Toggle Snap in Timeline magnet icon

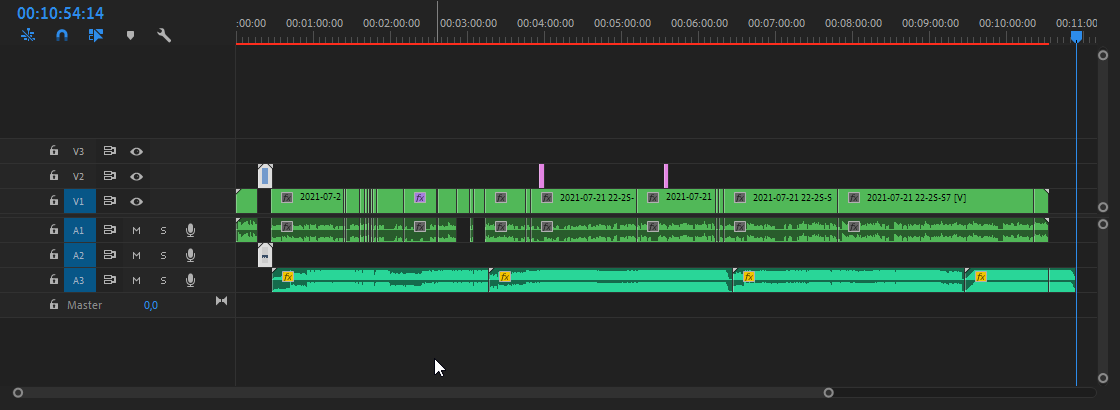[62, 35]
